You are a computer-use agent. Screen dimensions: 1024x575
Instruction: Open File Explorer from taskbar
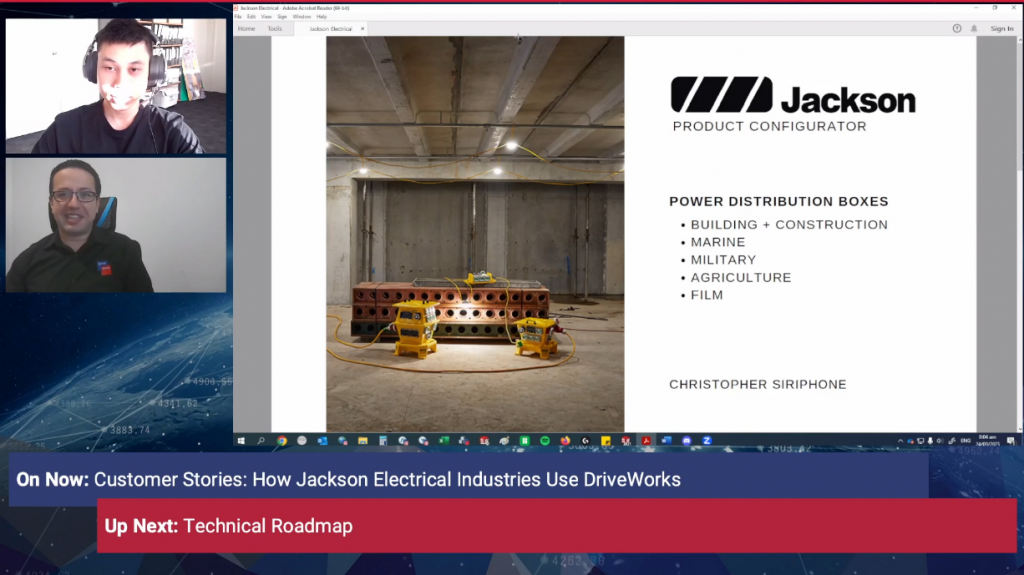click(x=363, y=441)
